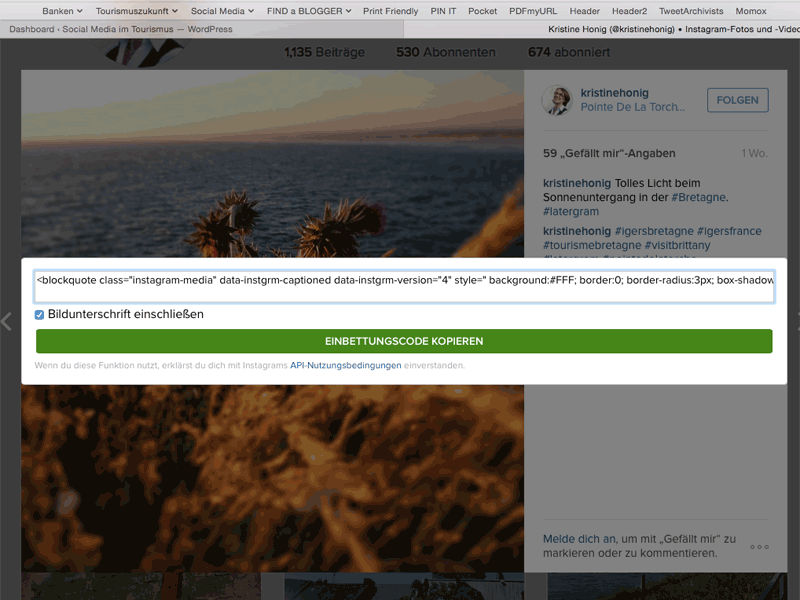Viewport: 800px width, 600px height.
Task: Go to previous photo with left arrow
Action: pyautogui.click(x=6, y=322)
